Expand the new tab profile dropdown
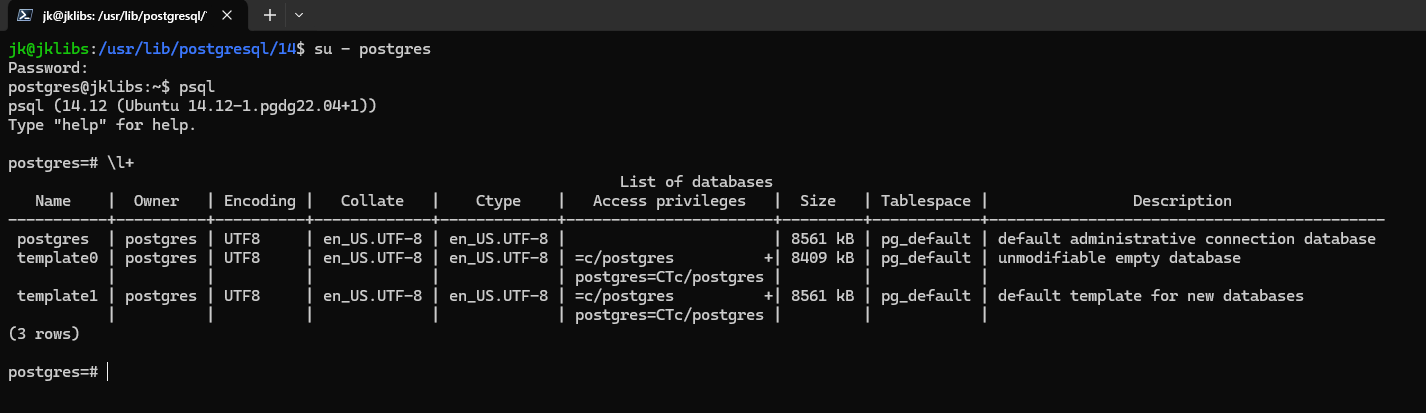Screen dimensions: 1426x413 coord(299,15)
